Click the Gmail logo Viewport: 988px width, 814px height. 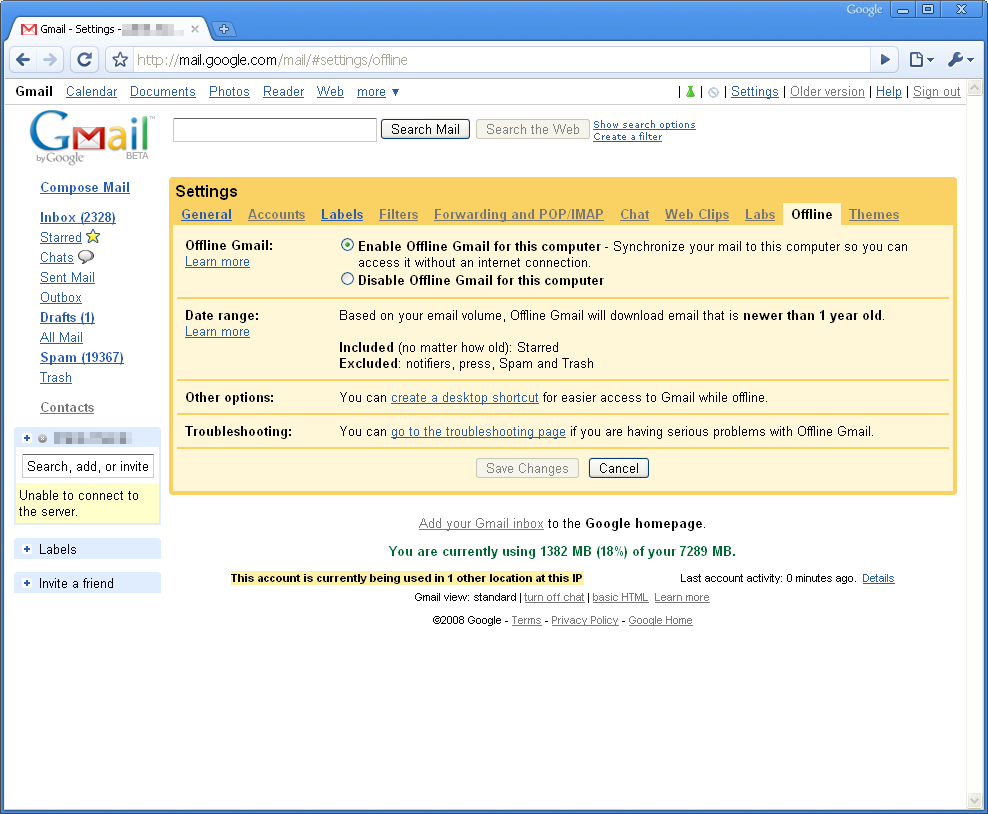click(91, 137)
